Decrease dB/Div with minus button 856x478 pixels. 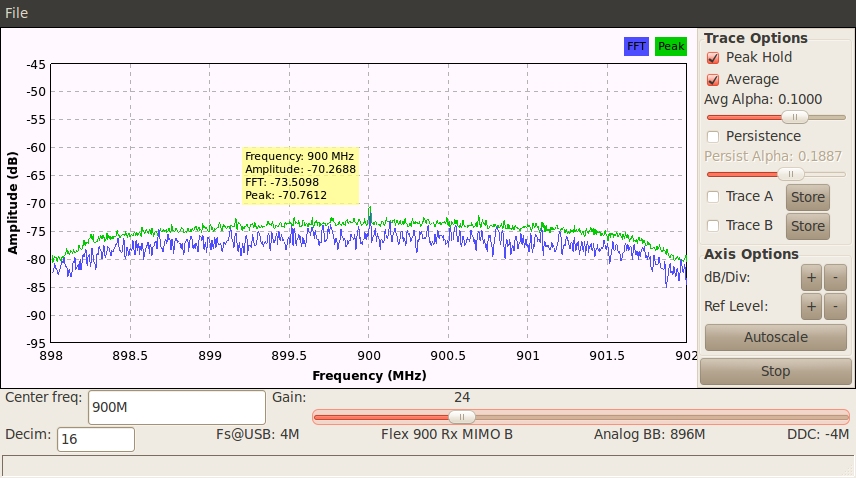836,278
